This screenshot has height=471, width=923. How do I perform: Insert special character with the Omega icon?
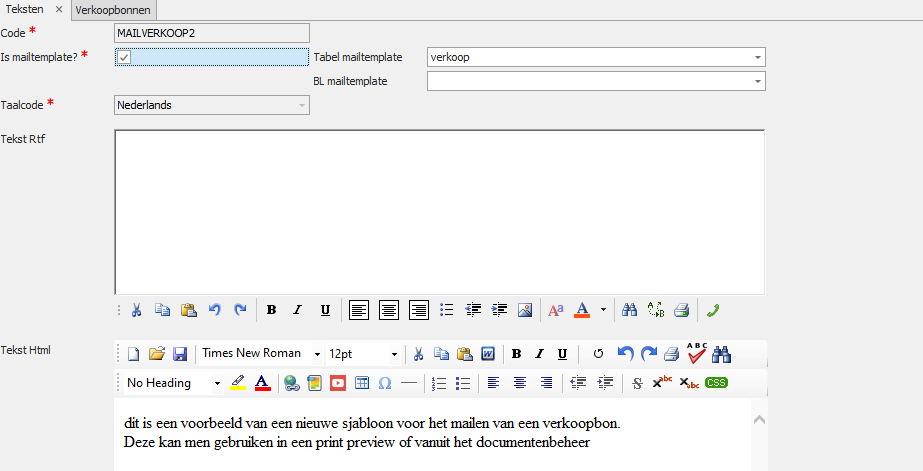pyautogui.click(x=385, y=382)
